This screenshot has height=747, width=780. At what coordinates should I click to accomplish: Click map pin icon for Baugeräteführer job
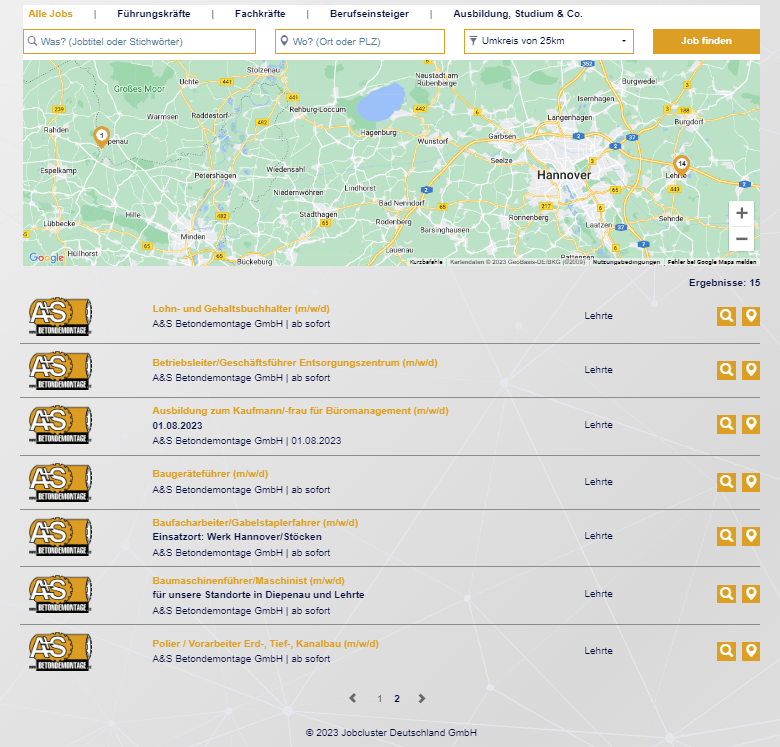tap(751, 482)
